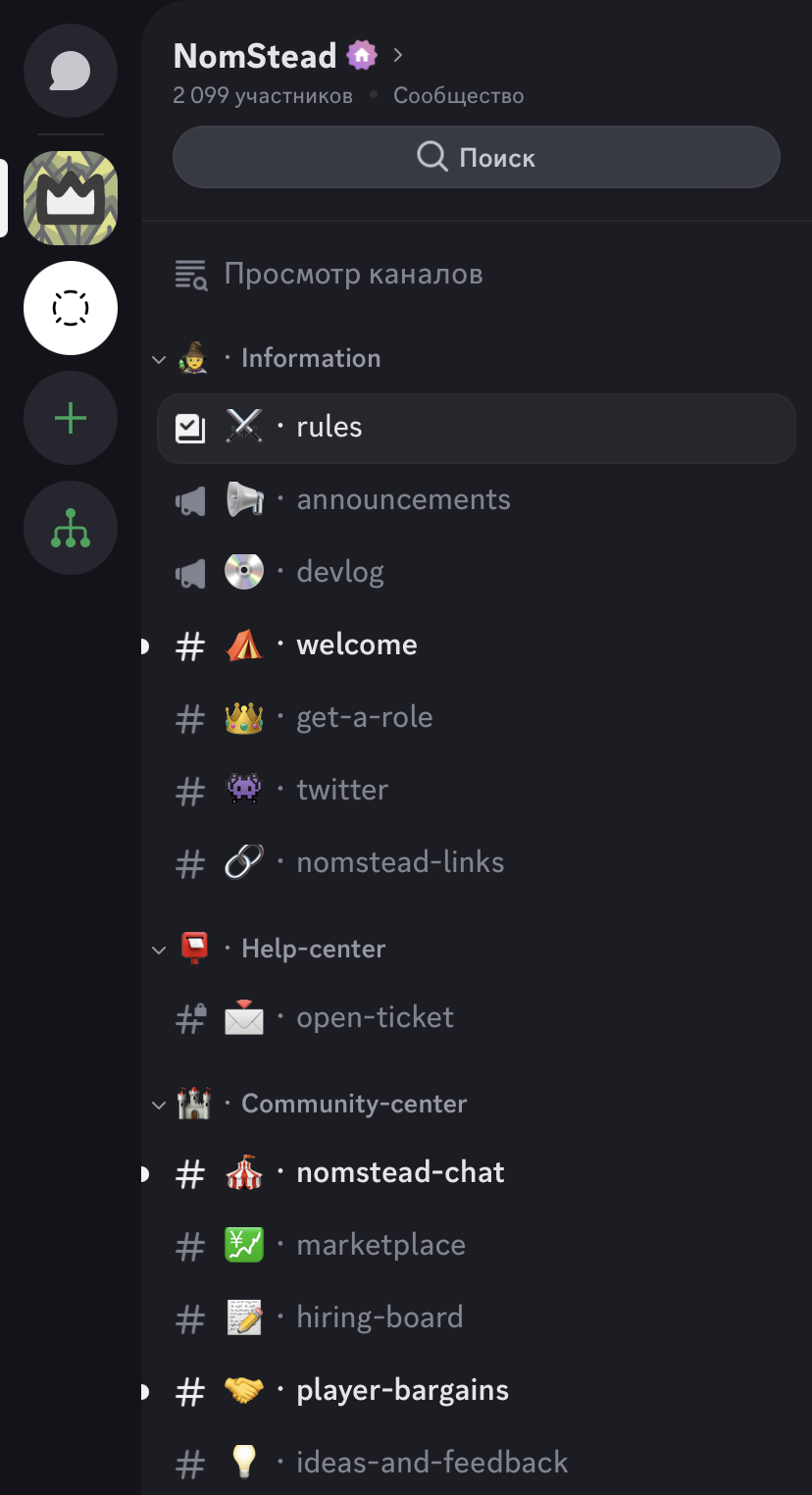Image resolution: width=812 pixels, height=1495 pixels.
Task: Open the welcome channel
Action: 477,645
